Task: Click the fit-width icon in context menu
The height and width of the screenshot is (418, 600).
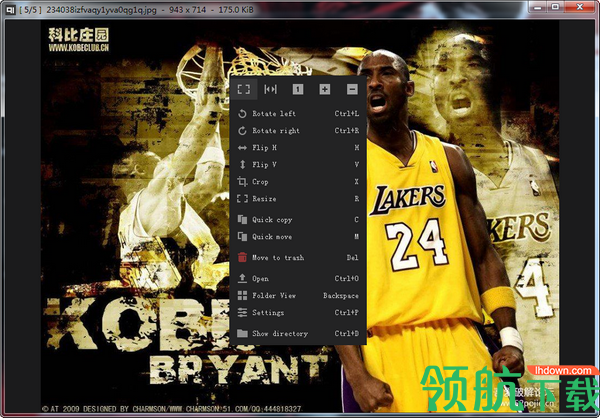Action: (x=271, y=89)
